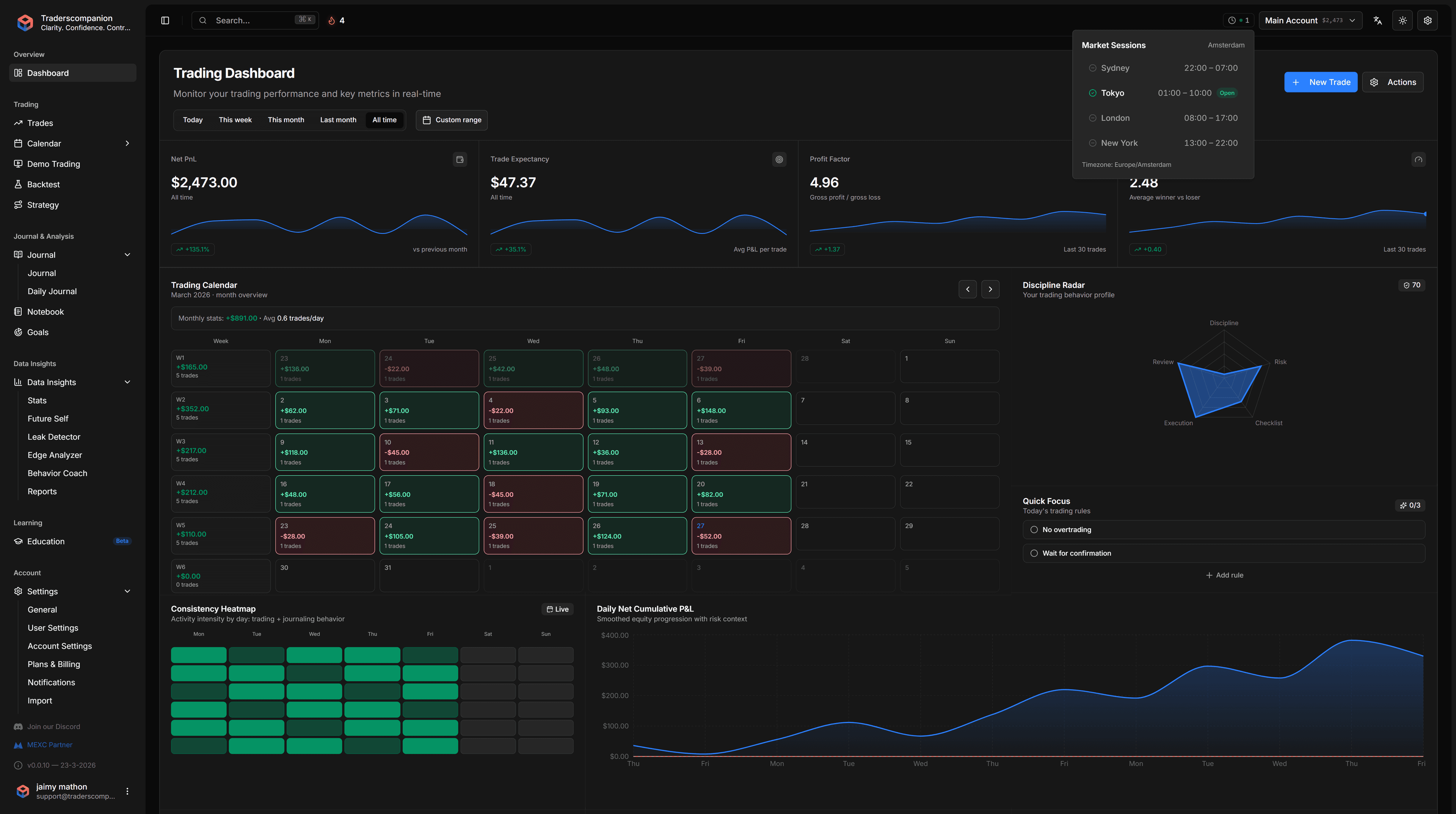The image size is (1456, 814).
Task: Open the Strategy page
Action: 72,205
